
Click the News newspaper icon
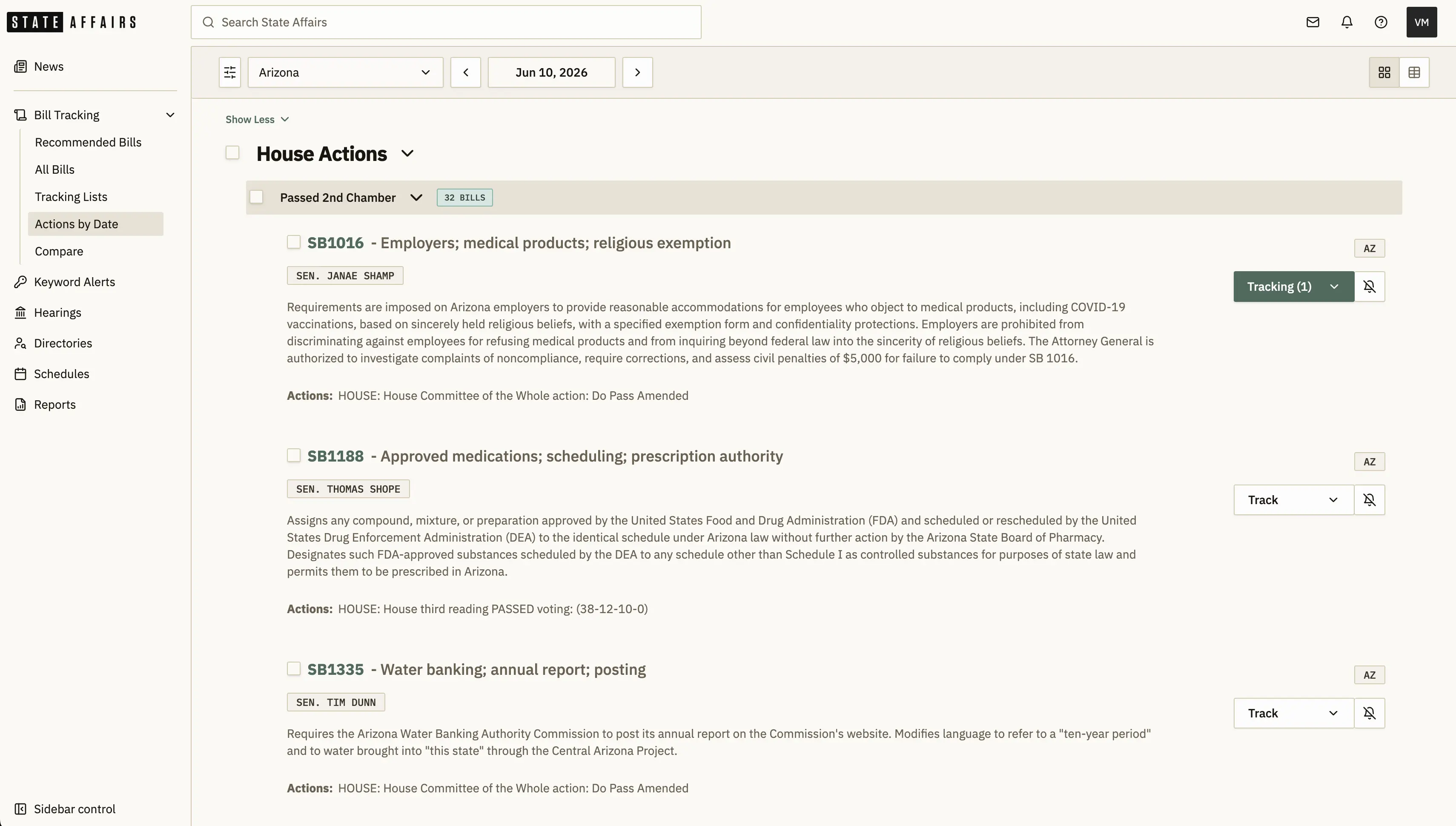tap(20, 66)
